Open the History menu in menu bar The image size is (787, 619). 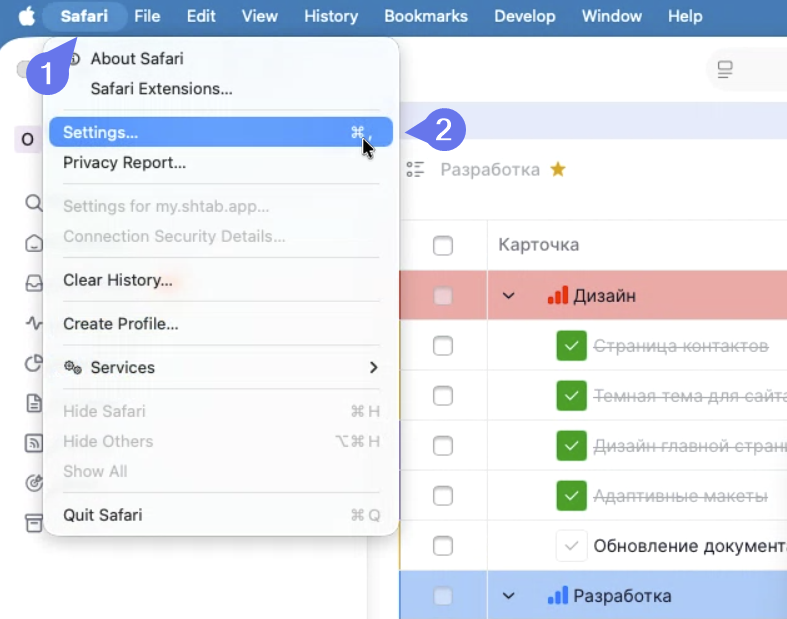(x=330, y=16)
